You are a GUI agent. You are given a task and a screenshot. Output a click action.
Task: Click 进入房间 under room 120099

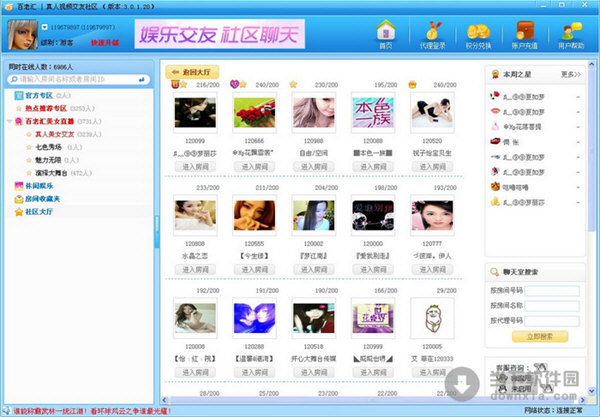point(195,167)
